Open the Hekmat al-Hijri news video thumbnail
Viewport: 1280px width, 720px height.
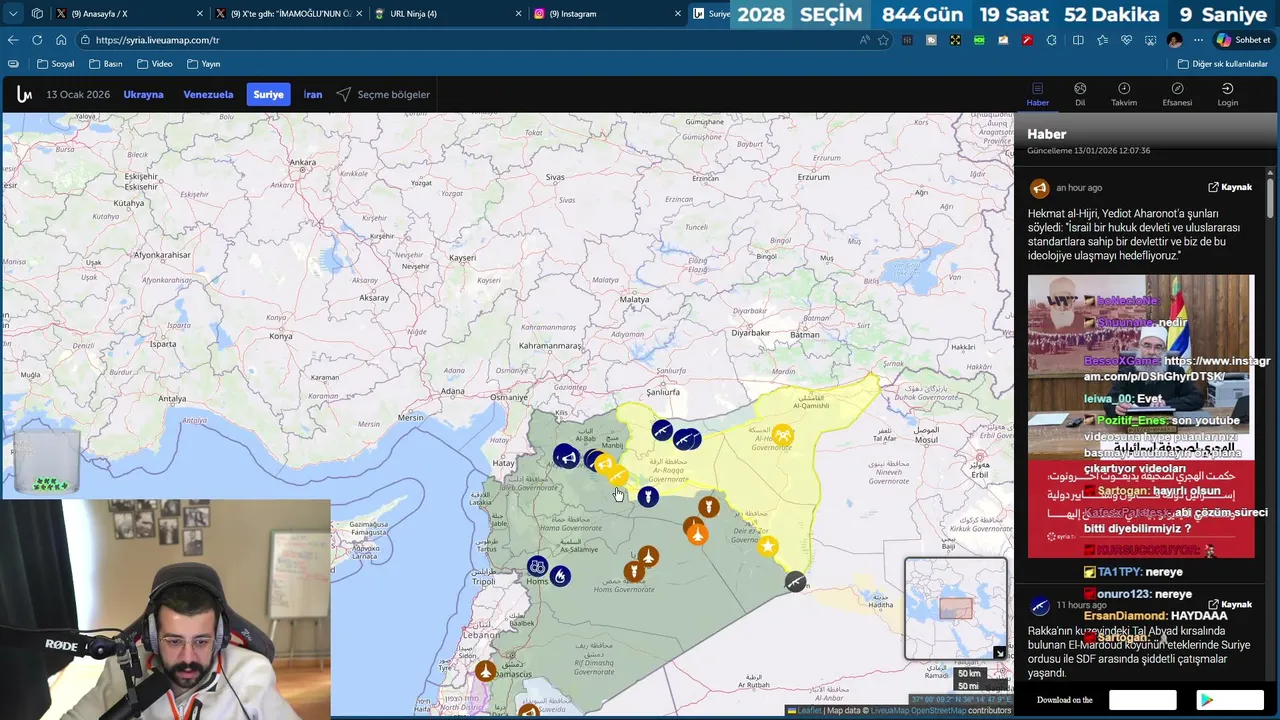pyautogui.click(x=1141, y=416)
